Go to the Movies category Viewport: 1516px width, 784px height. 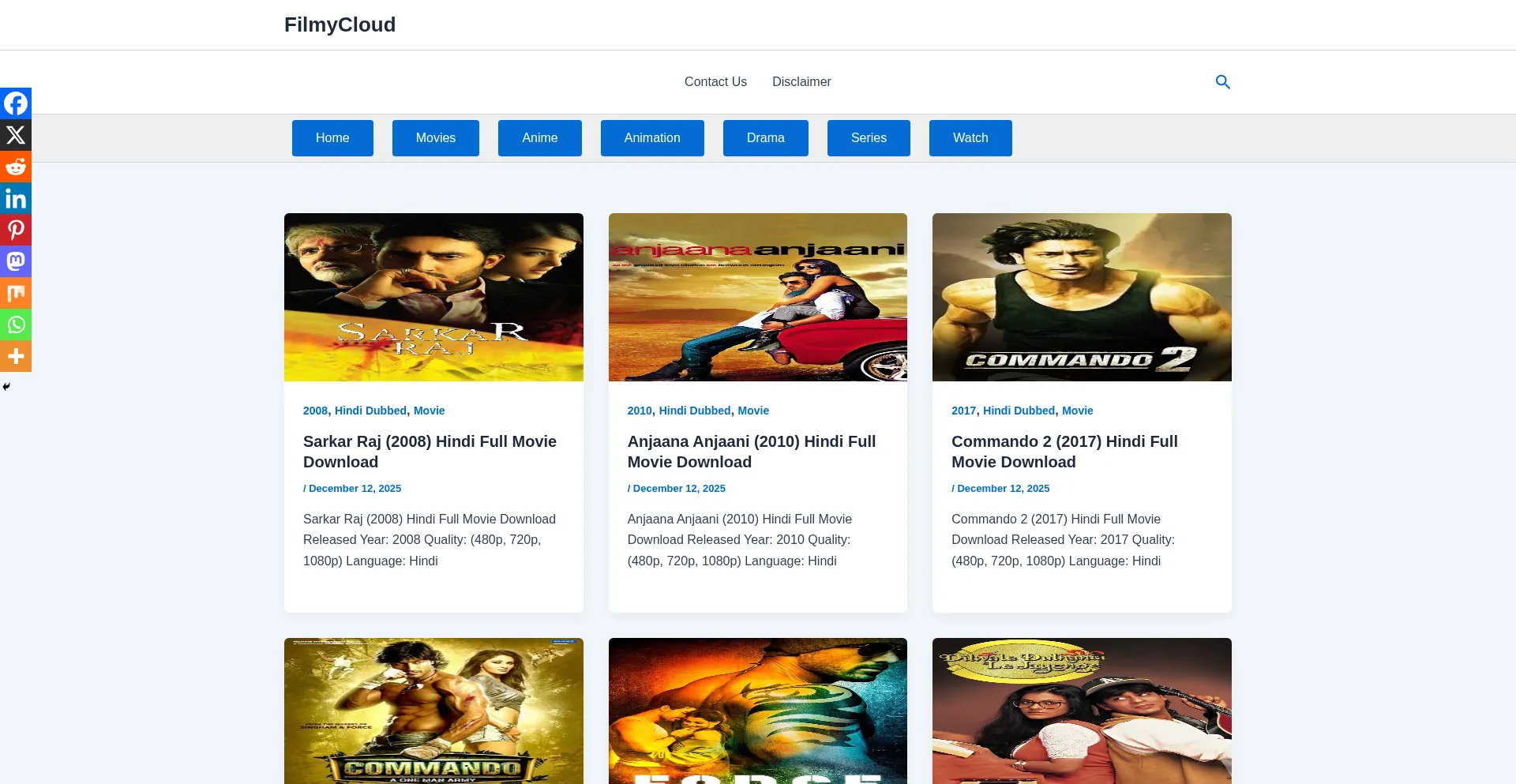coord(435,138)
